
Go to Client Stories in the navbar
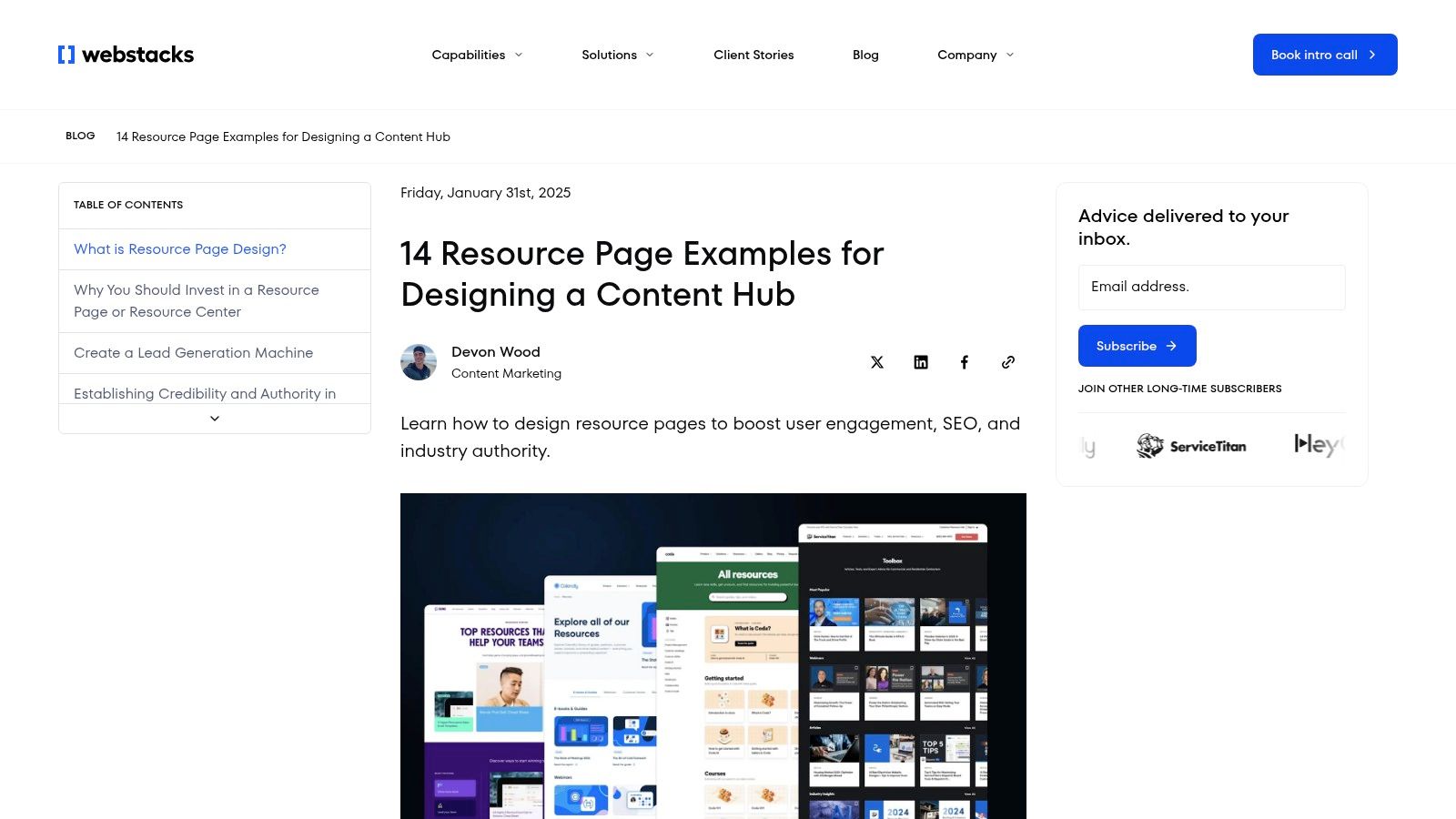point(753,55)
